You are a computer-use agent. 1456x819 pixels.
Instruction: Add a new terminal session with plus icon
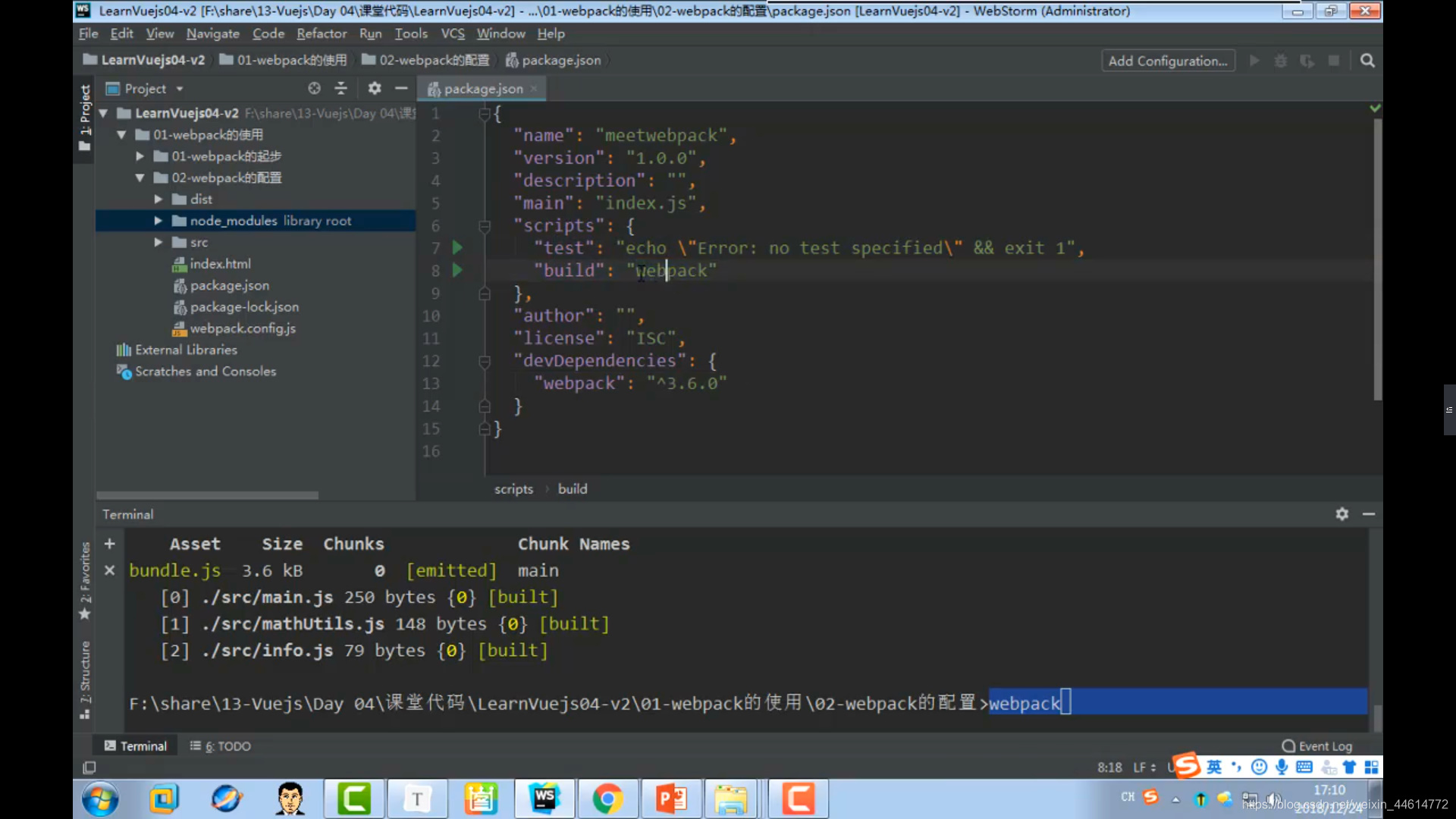pyautogui.click(x=110, y=544)
